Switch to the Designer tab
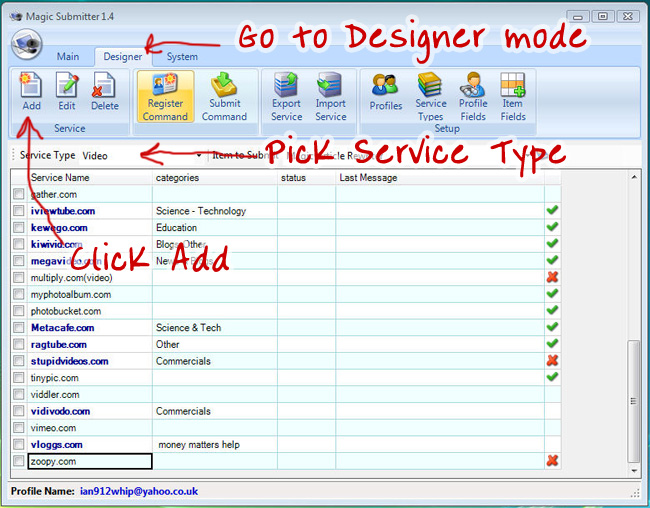The image size is (650, 508). [123, 57]
